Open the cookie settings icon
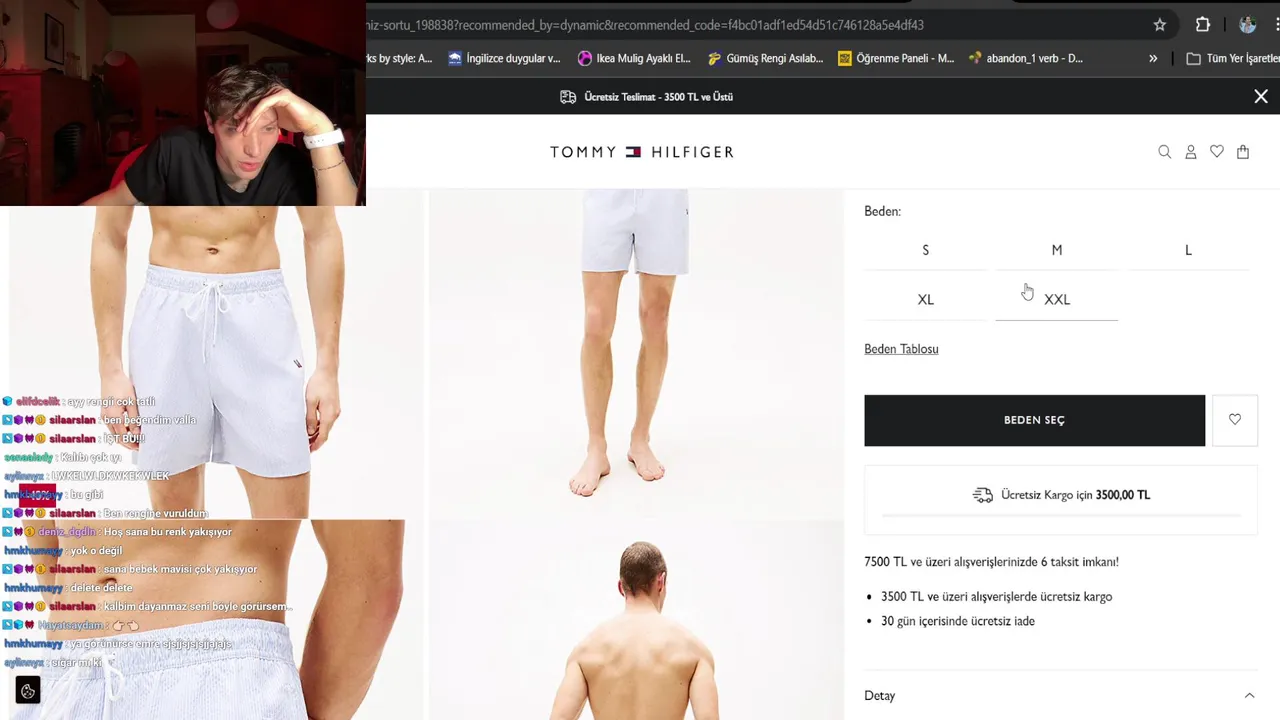 [x=28, y=691]
